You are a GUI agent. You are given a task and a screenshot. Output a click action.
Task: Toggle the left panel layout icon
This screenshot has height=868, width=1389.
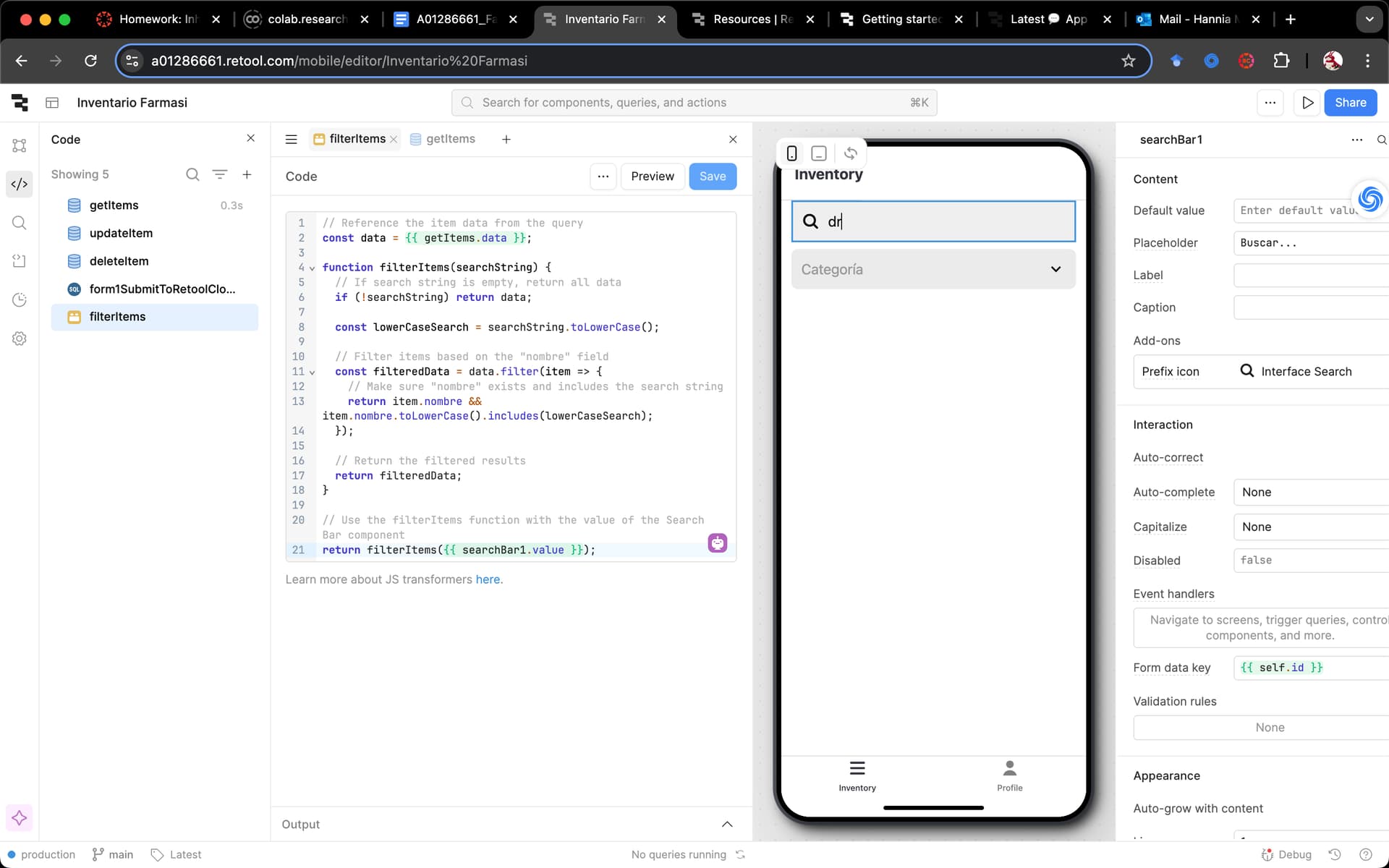(x=52, y=103)
